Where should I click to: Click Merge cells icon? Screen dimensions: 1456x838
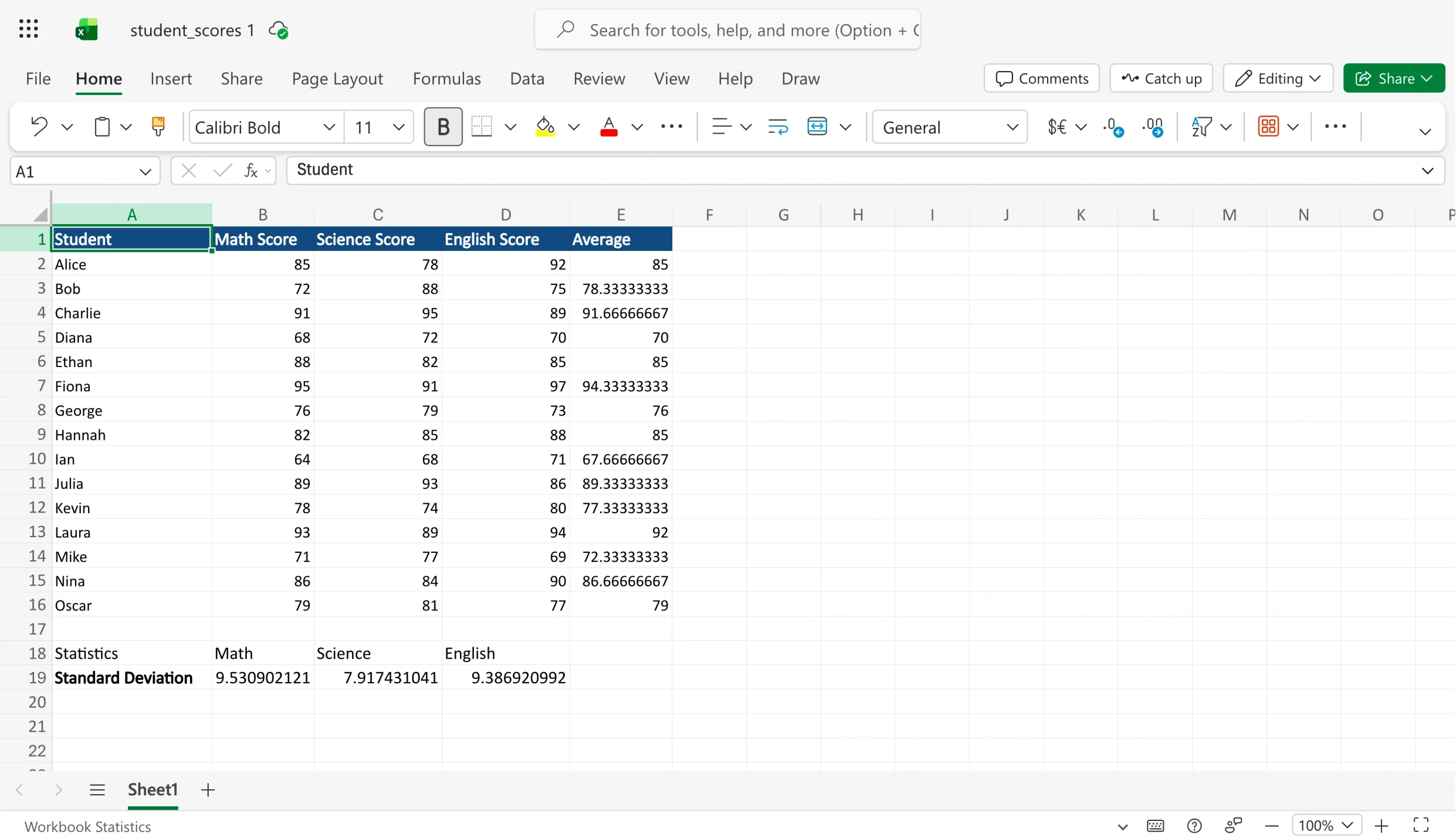[x=817, y=126]
